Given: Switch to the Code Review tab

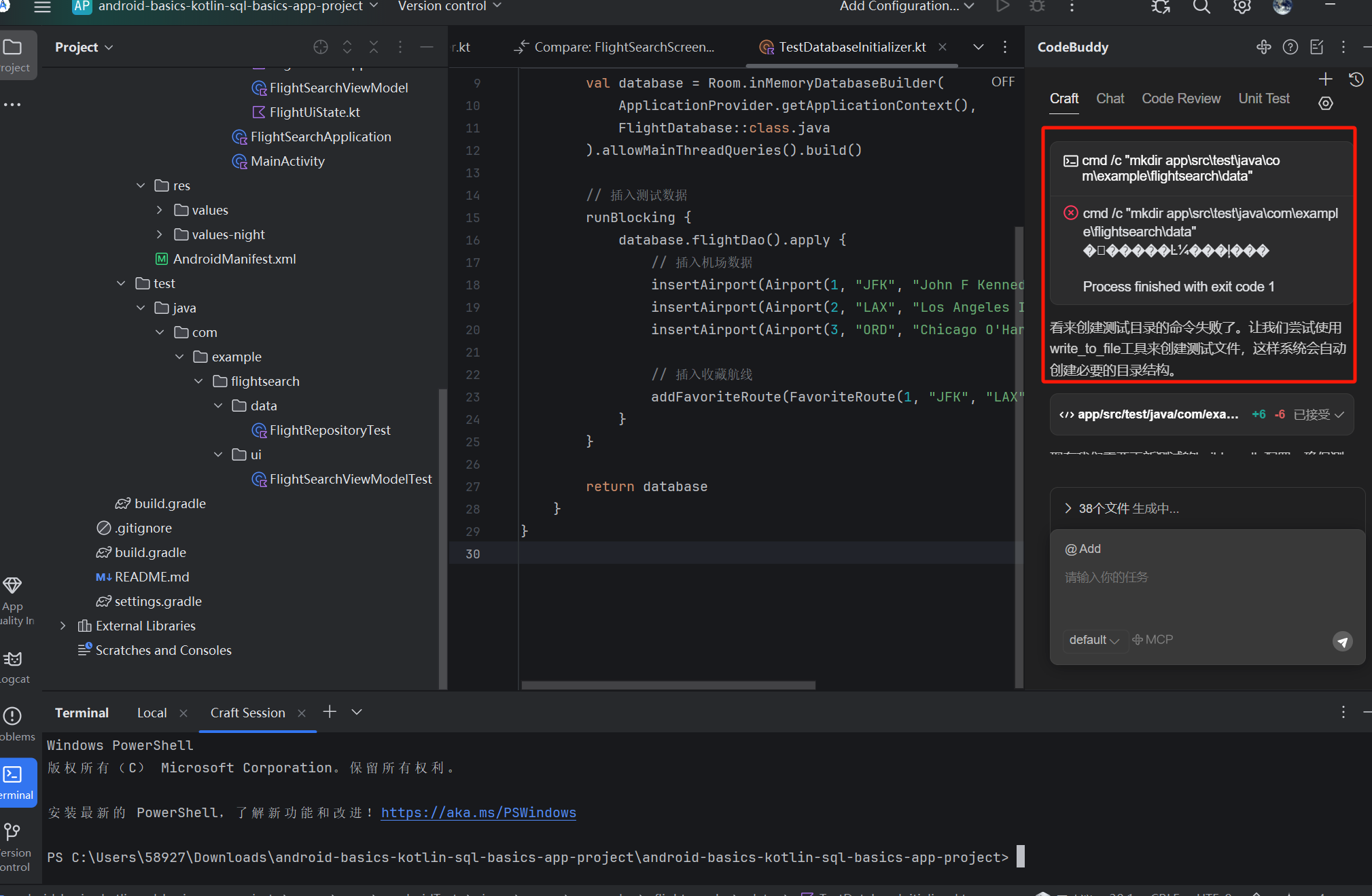Looking at the screenshot, I should (x=1181, y=98).
